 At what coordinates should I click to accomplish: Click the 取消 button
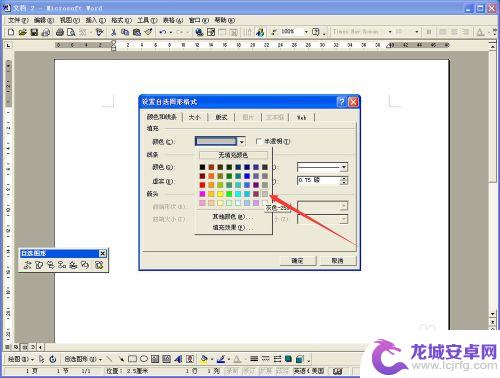337,261
